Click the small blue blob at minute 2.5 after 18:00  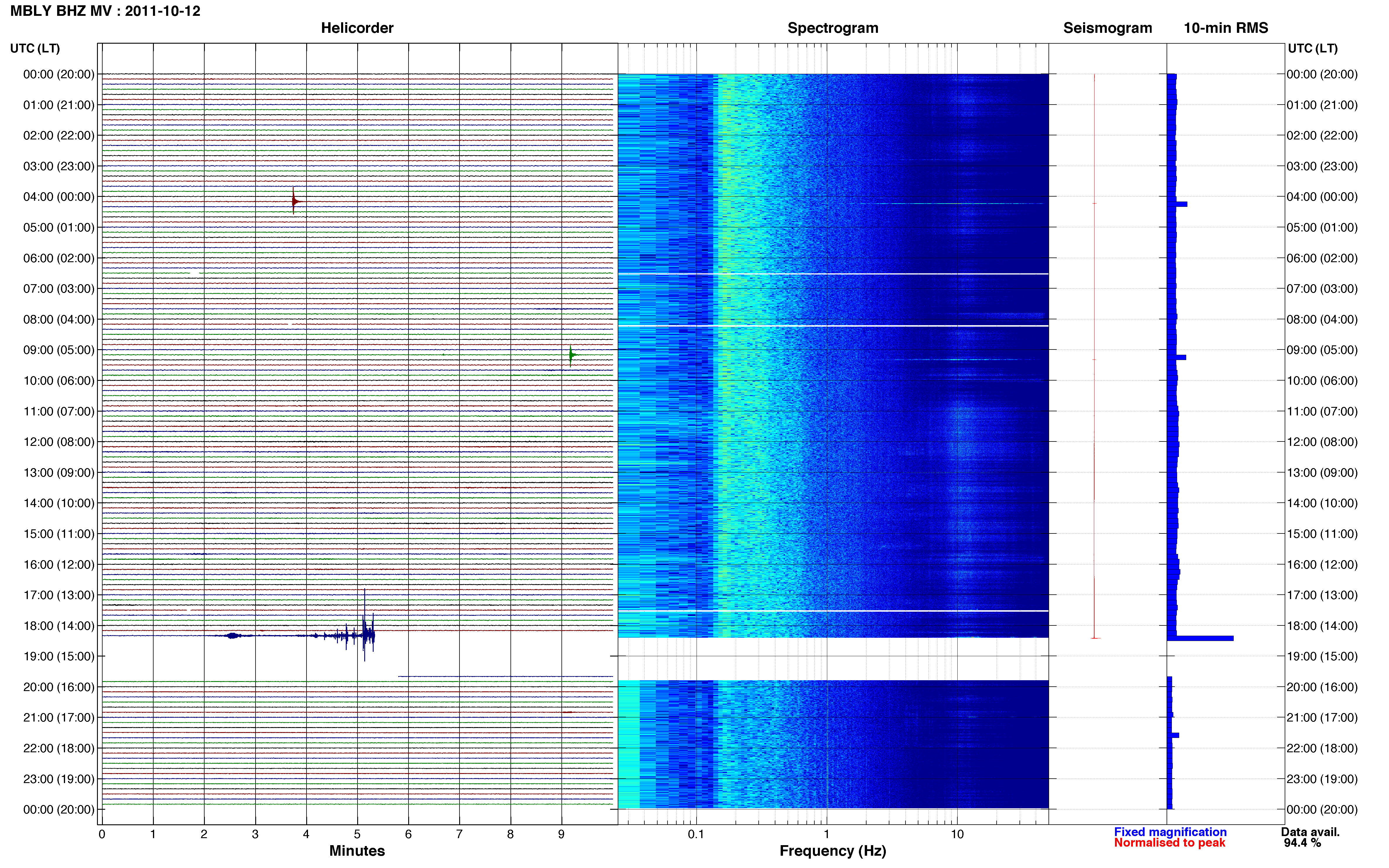tap(233, 635)
